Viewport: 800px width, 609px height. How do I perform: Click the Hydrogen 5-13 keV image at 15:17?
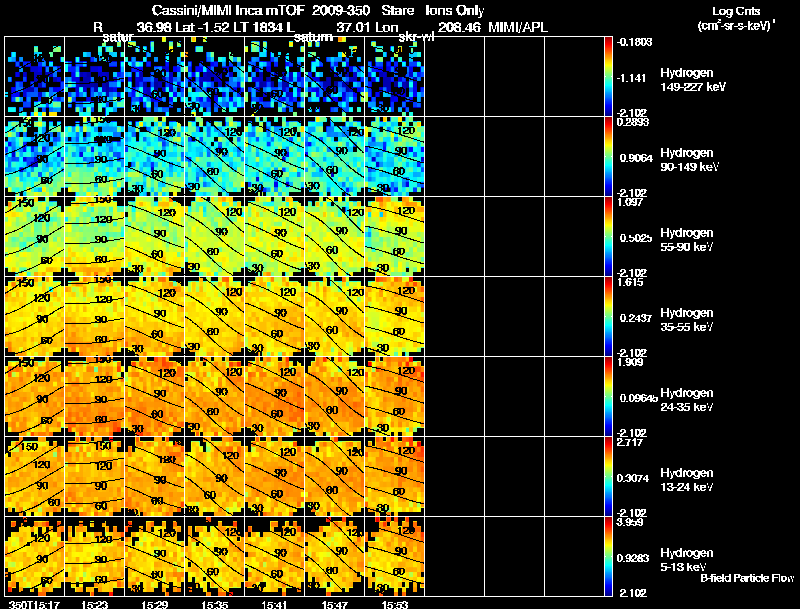35,556
